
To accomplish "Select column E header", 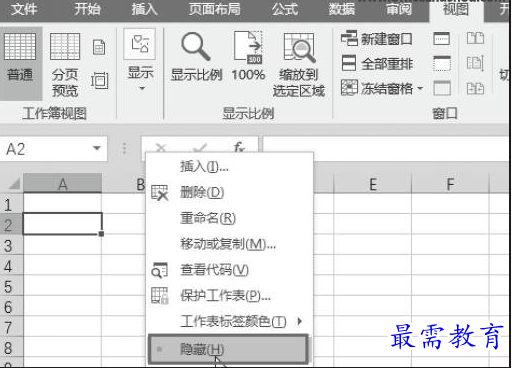I will pyautogui.click(x=373, y=184).
